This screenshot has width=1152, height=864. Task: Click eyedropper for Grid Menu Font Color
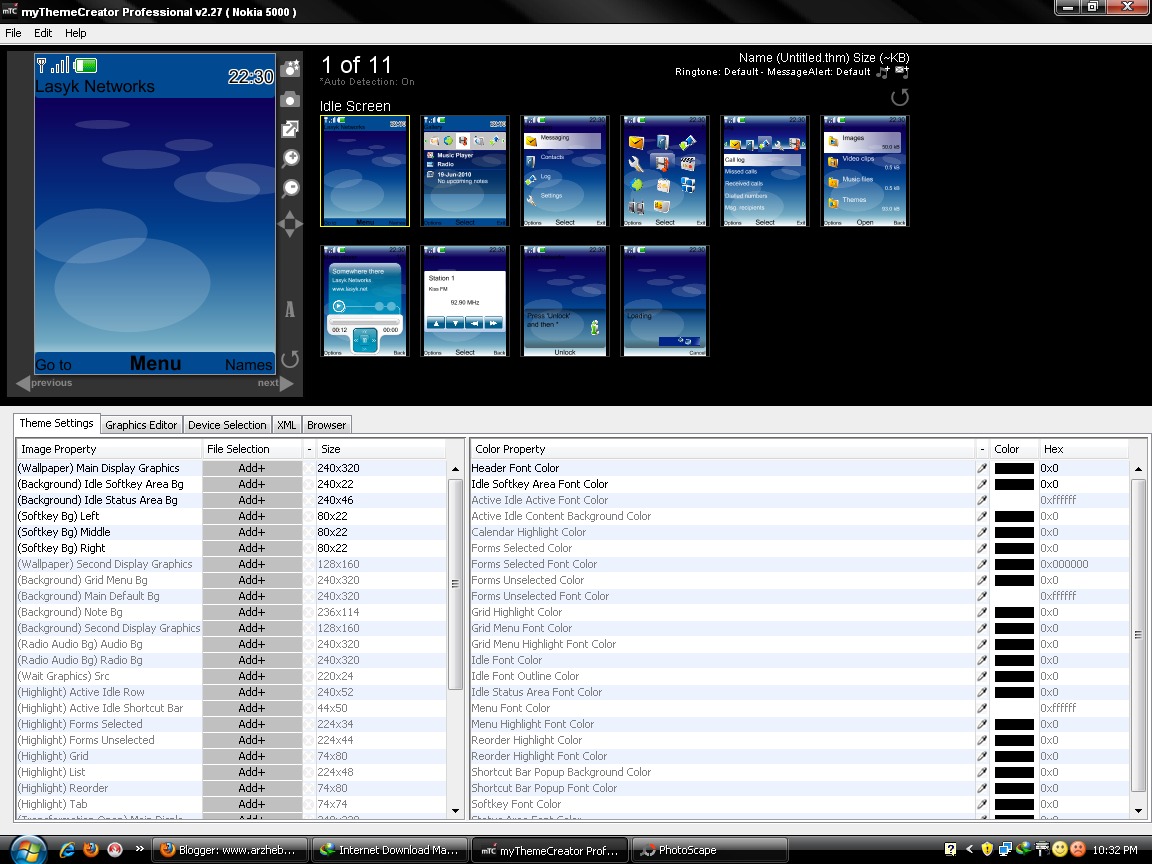tap(982, 628)
